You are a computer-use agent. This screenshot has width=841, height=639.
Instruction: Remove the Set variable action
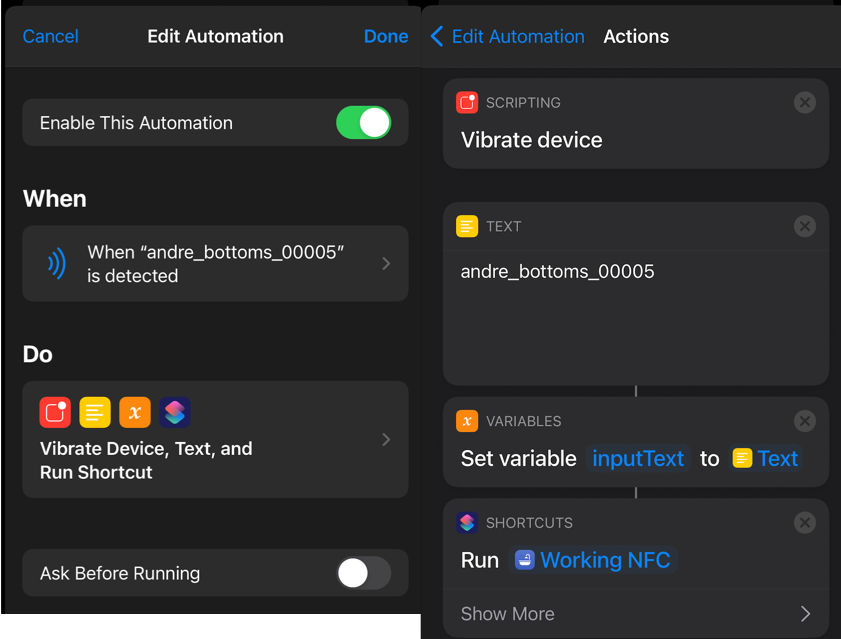point(804,422)
